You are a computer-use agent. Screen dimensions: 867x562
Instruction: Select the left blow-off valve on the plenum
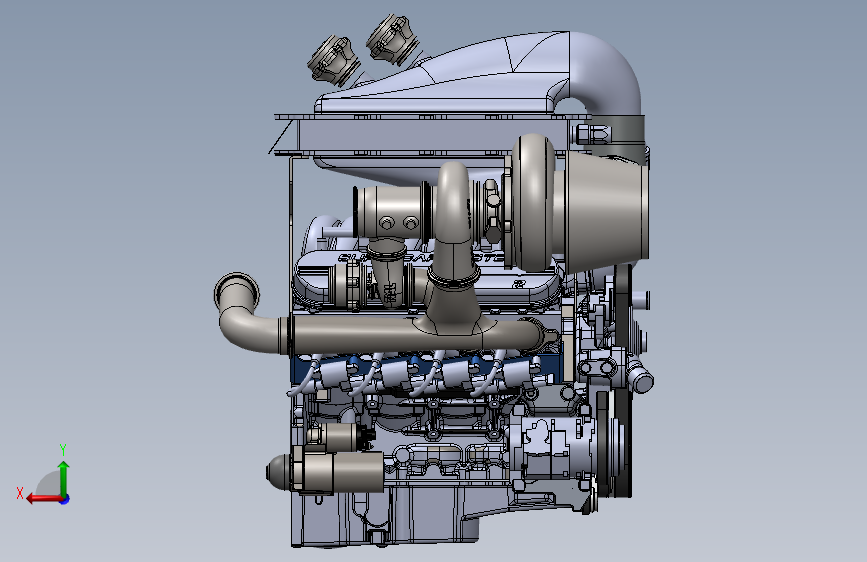click(333, 61)
